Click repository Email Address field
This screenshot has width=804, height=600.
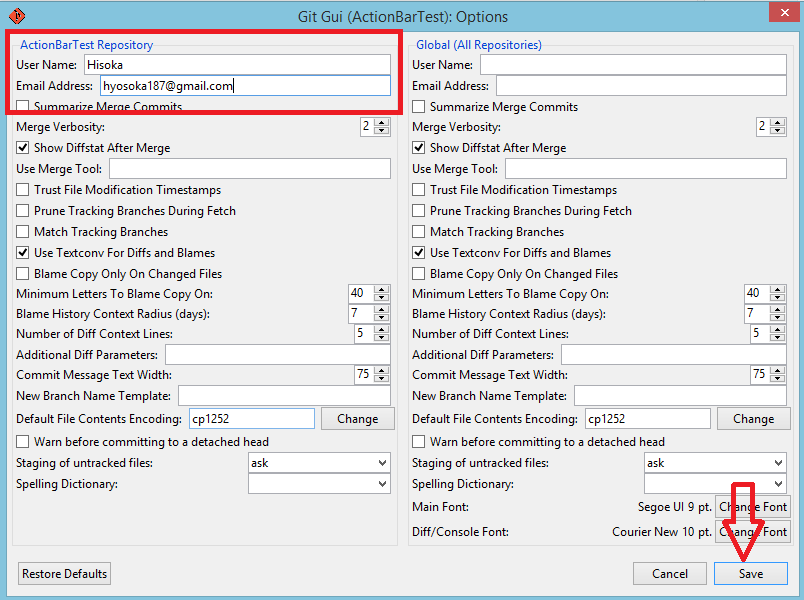245,86
